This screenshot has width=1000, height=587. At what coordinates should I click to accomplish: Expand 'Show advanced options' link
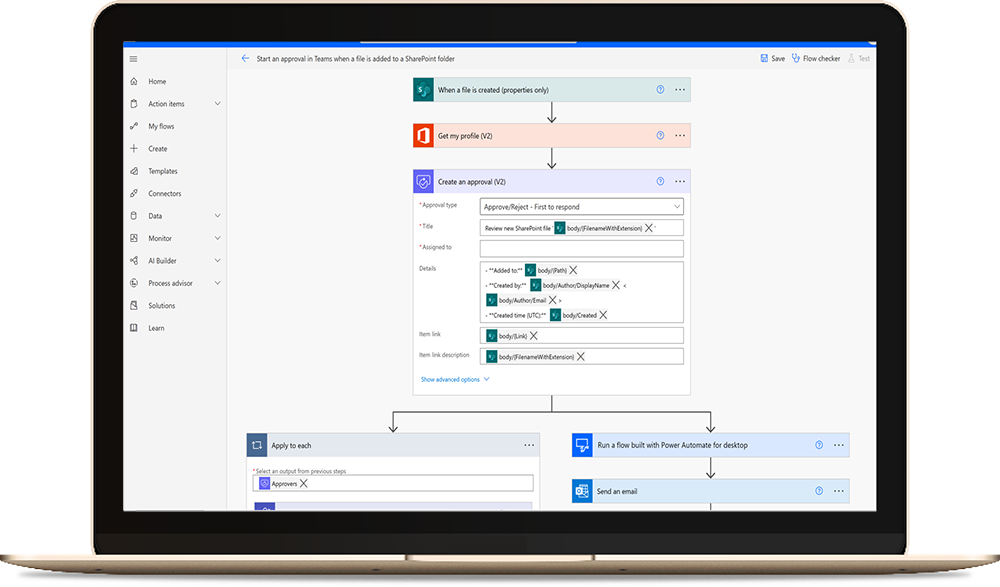click(455, 380)
